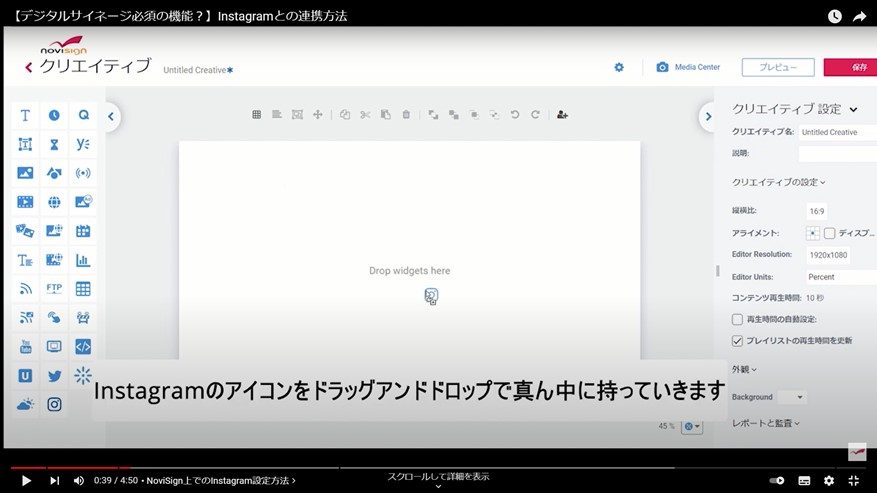
Task: Open the Editor Units Percent dropdown
Action: pyautogui.click(x=841, y=277)
